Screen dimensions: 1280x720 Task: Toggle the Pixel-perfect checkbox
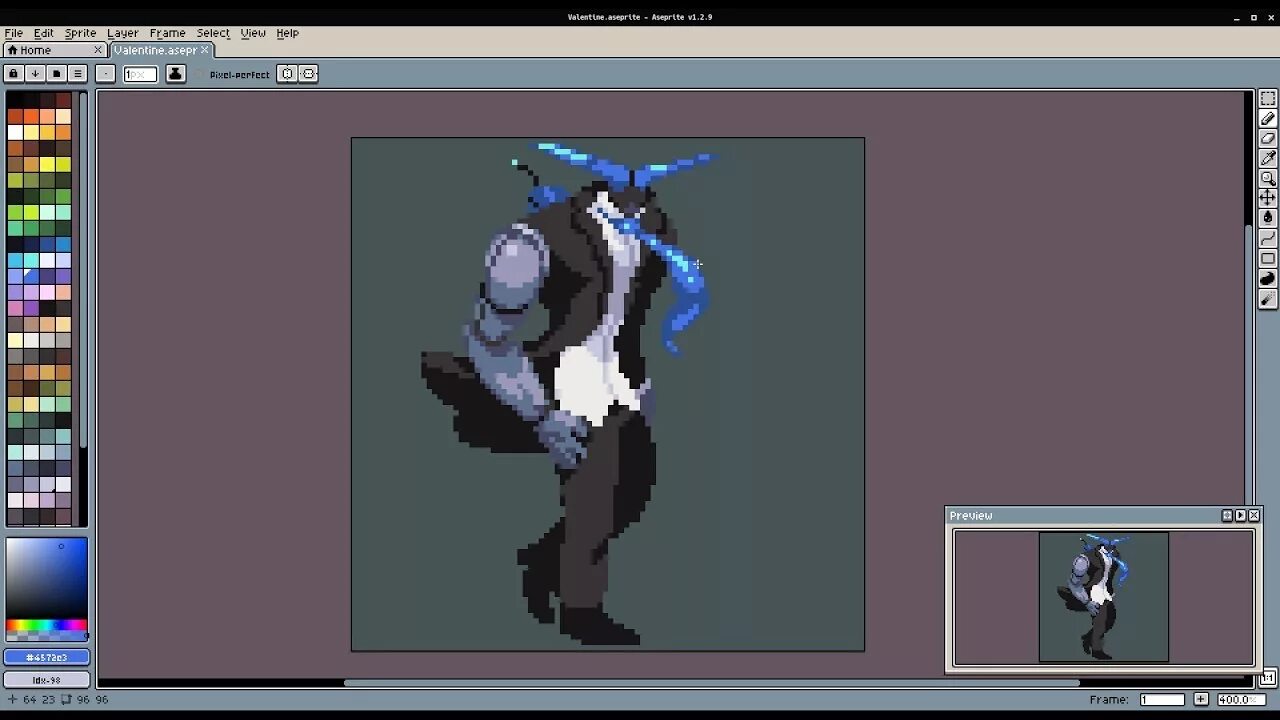pyautogui.click(x=233, y=74)
